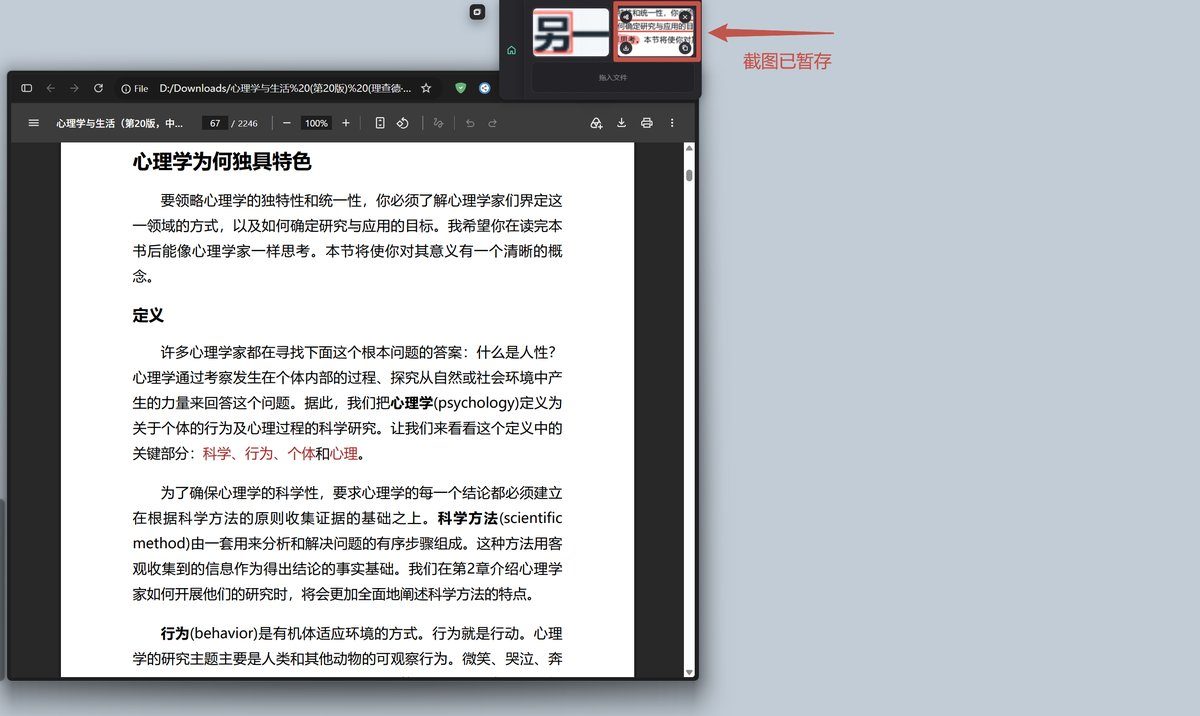Click the bold term 科学方法 before (scientific
1200x716 pixels.
pos(468,519)
